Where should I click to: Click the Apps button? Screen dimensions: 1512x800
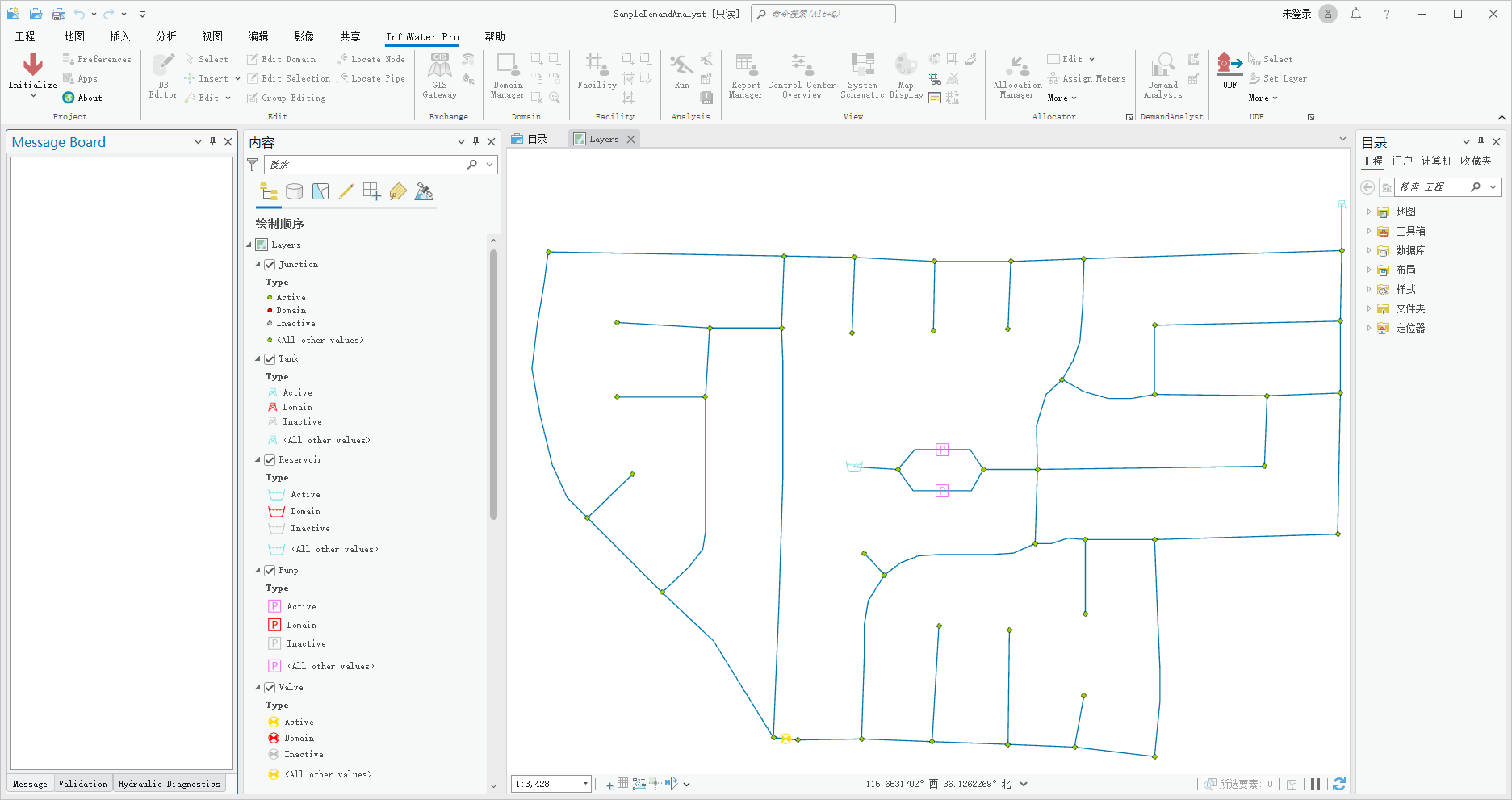80,78
